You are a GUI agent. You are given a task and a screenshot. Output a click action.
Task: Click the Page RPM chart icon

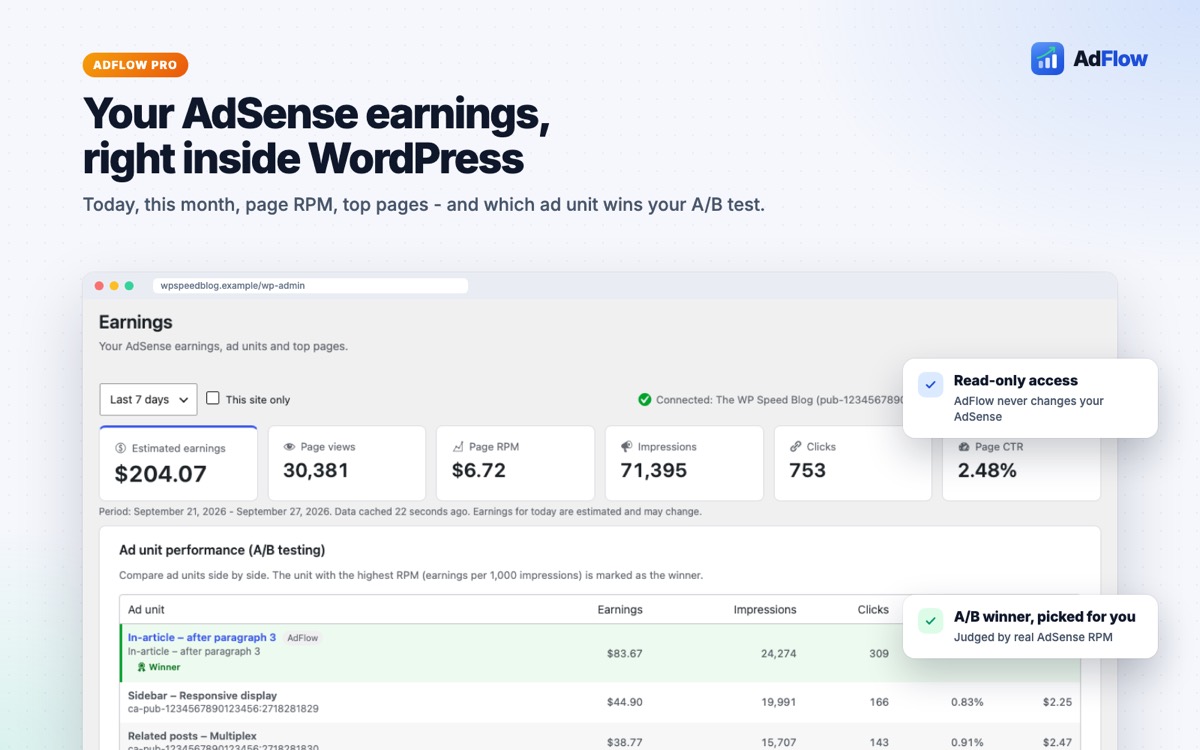[x=458, y=447]
